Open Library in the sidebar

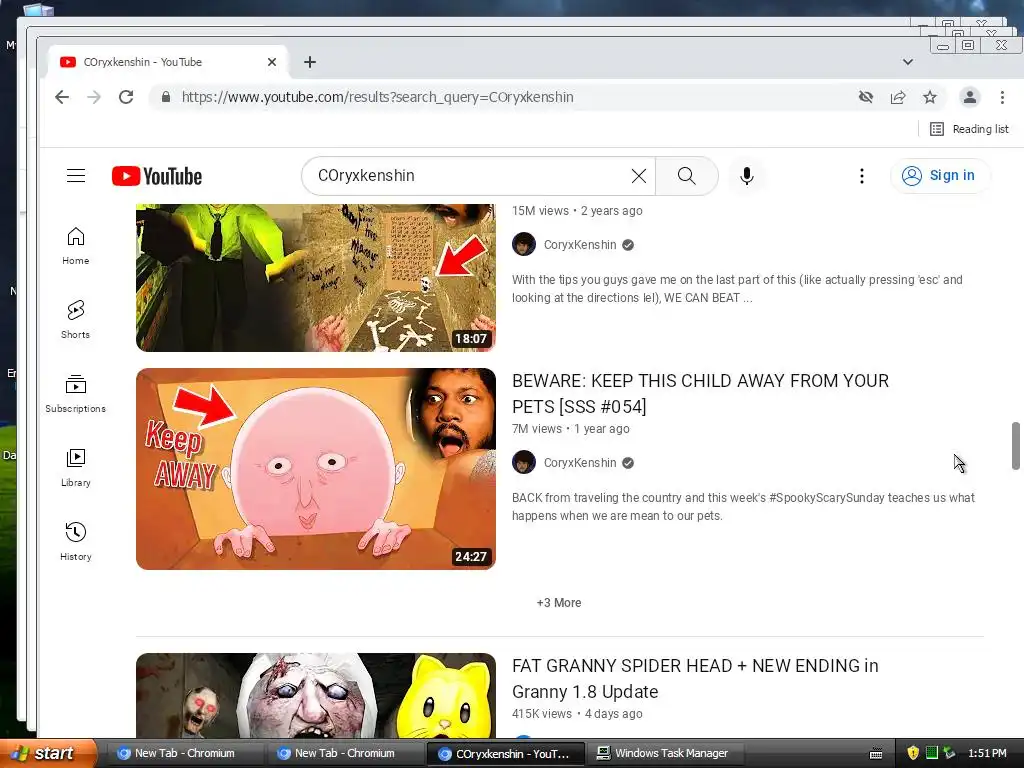[x=76, y=468]
